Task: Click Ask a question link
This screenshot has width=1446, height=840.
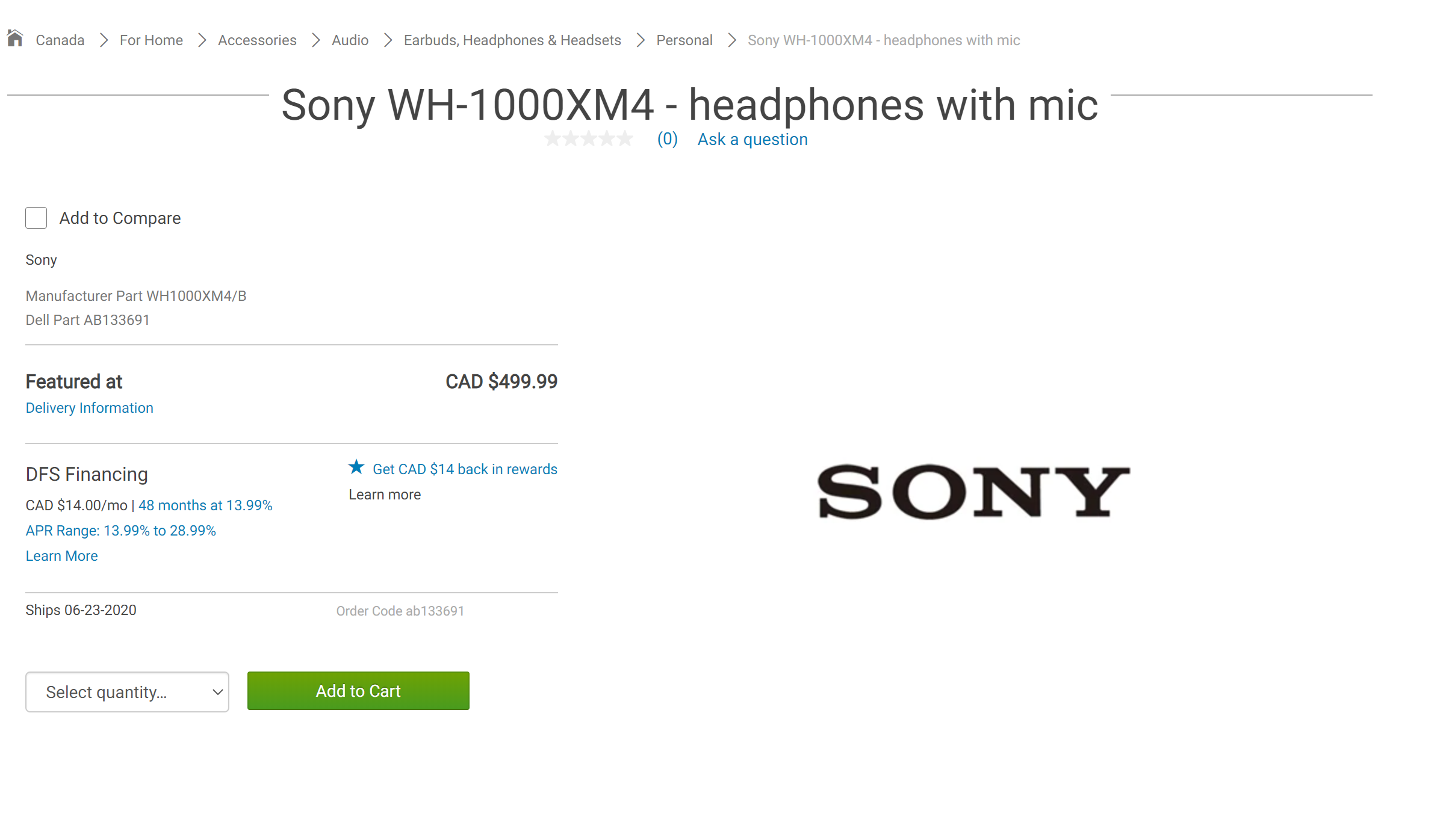Action: (x=752, y=140)
